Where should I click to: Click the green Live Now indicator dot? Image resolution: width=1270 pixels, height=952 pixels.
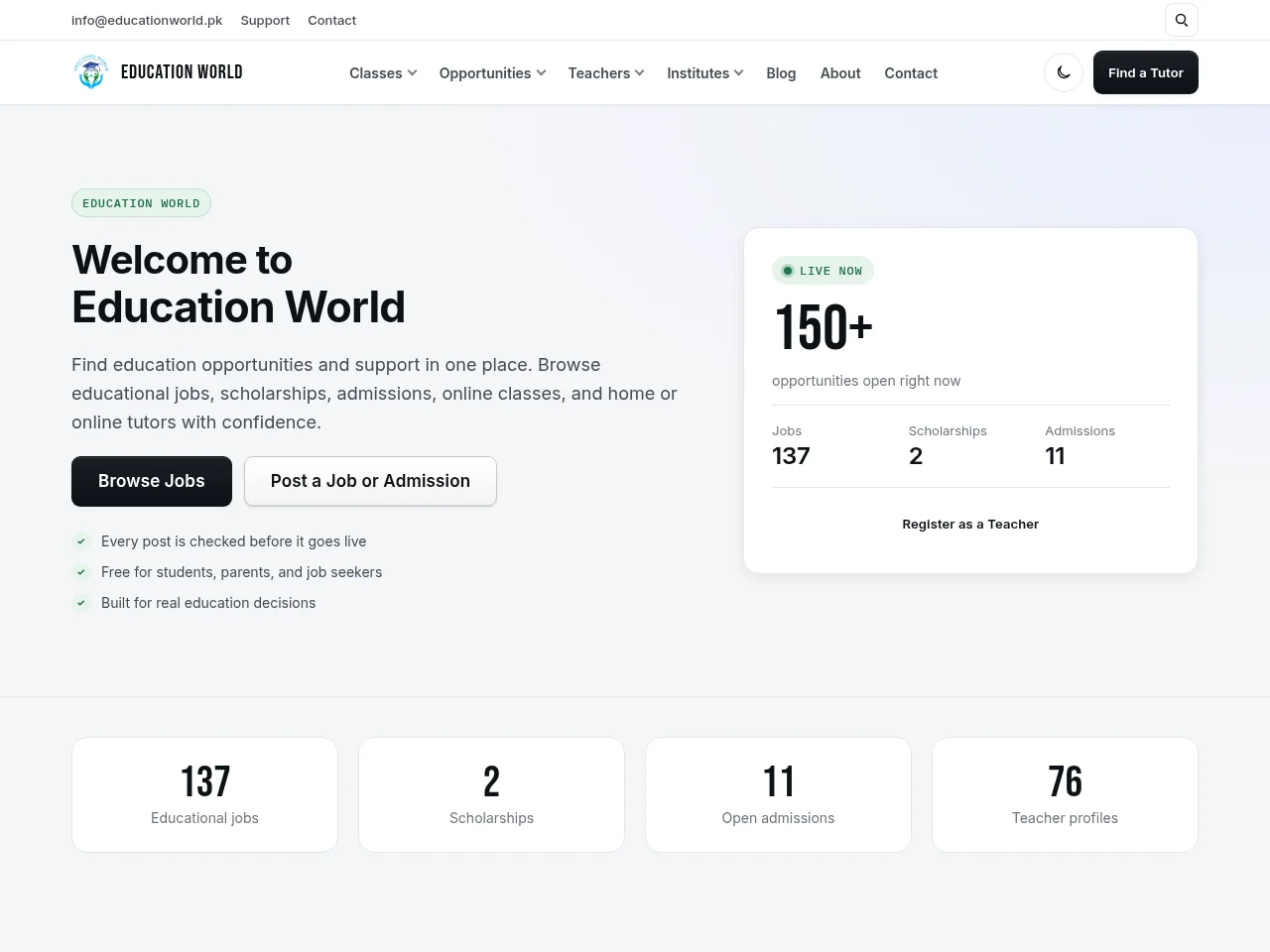point(788,271)
